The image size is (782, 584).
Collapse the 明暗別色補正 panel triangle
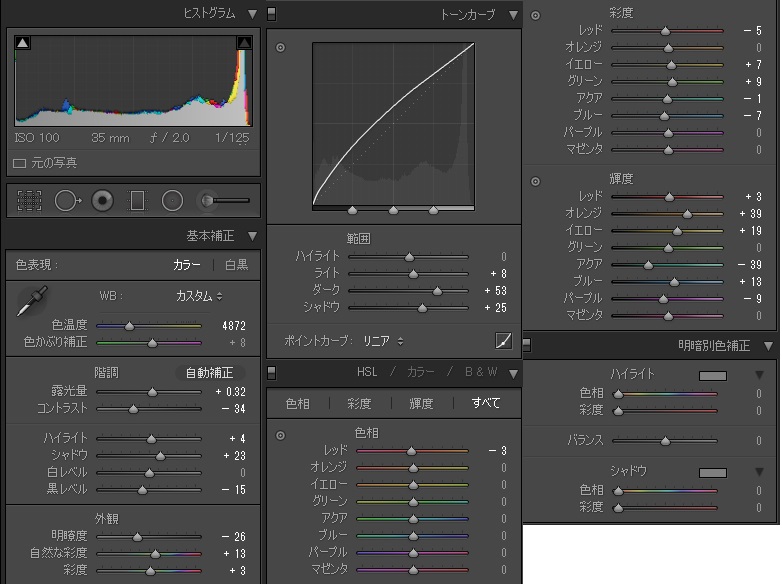tap(769, 346)
